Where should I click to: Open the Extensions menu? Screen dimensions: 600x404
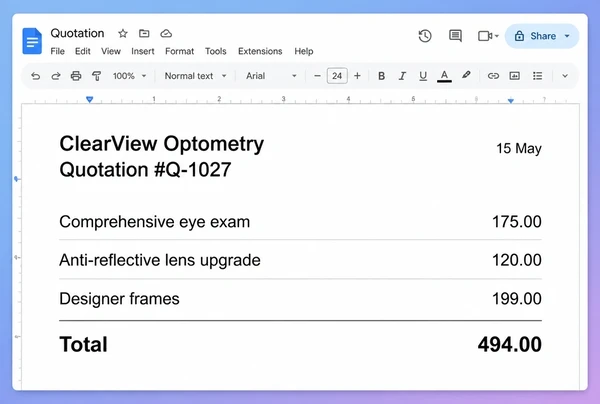coord(260,51)
